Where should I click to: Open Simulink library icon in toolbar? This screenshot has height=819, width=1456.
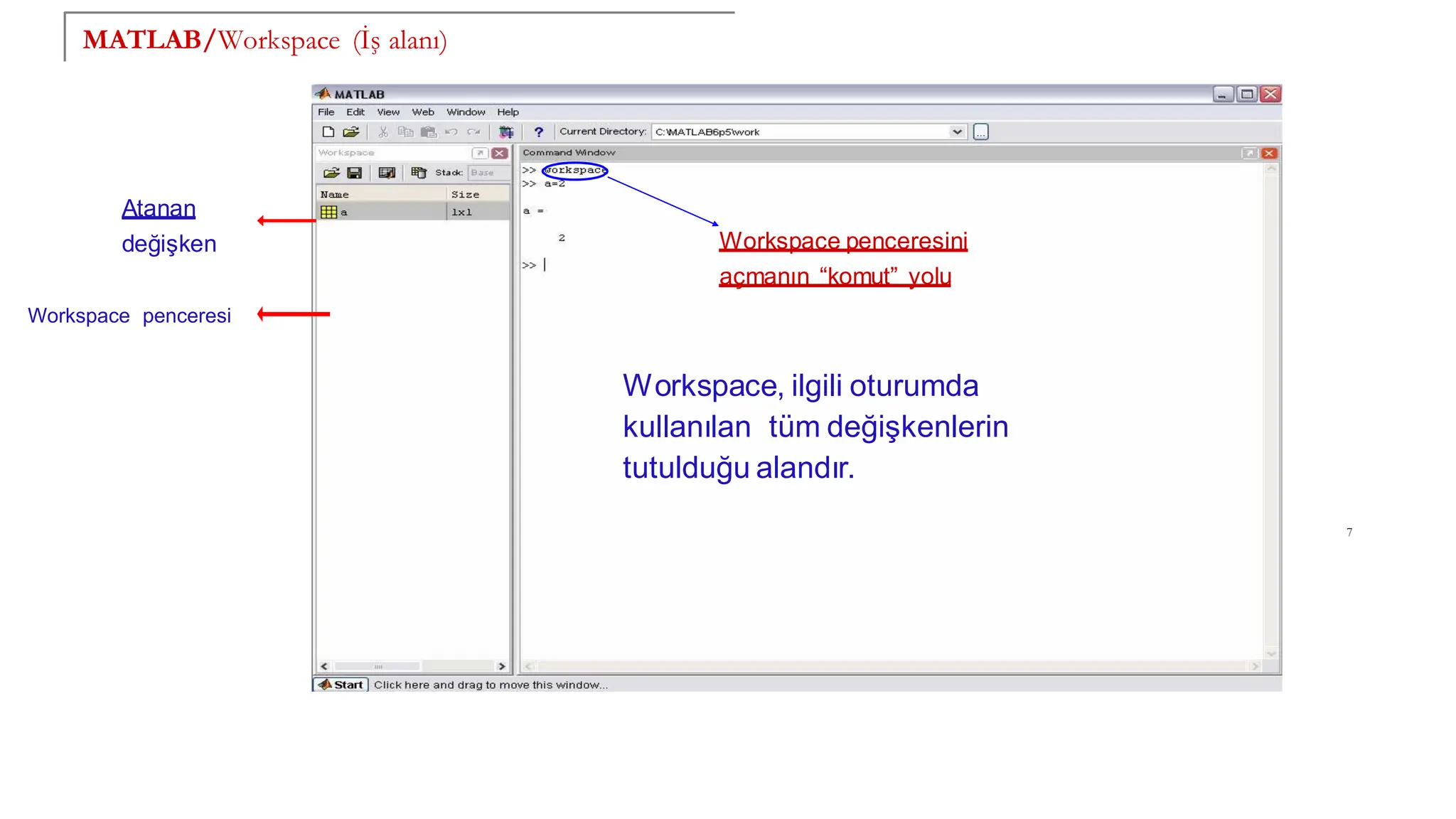click(x=506, y=132)
